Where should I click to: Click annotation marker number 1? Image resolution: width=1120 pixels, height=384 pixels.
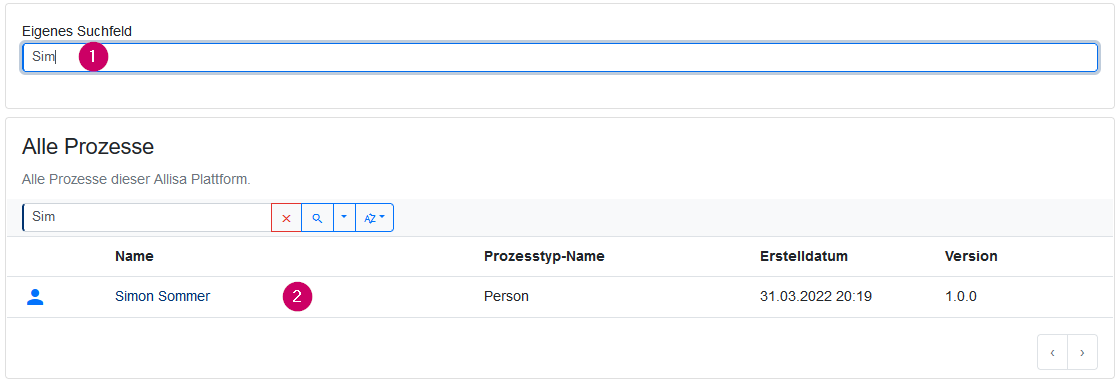93,56
